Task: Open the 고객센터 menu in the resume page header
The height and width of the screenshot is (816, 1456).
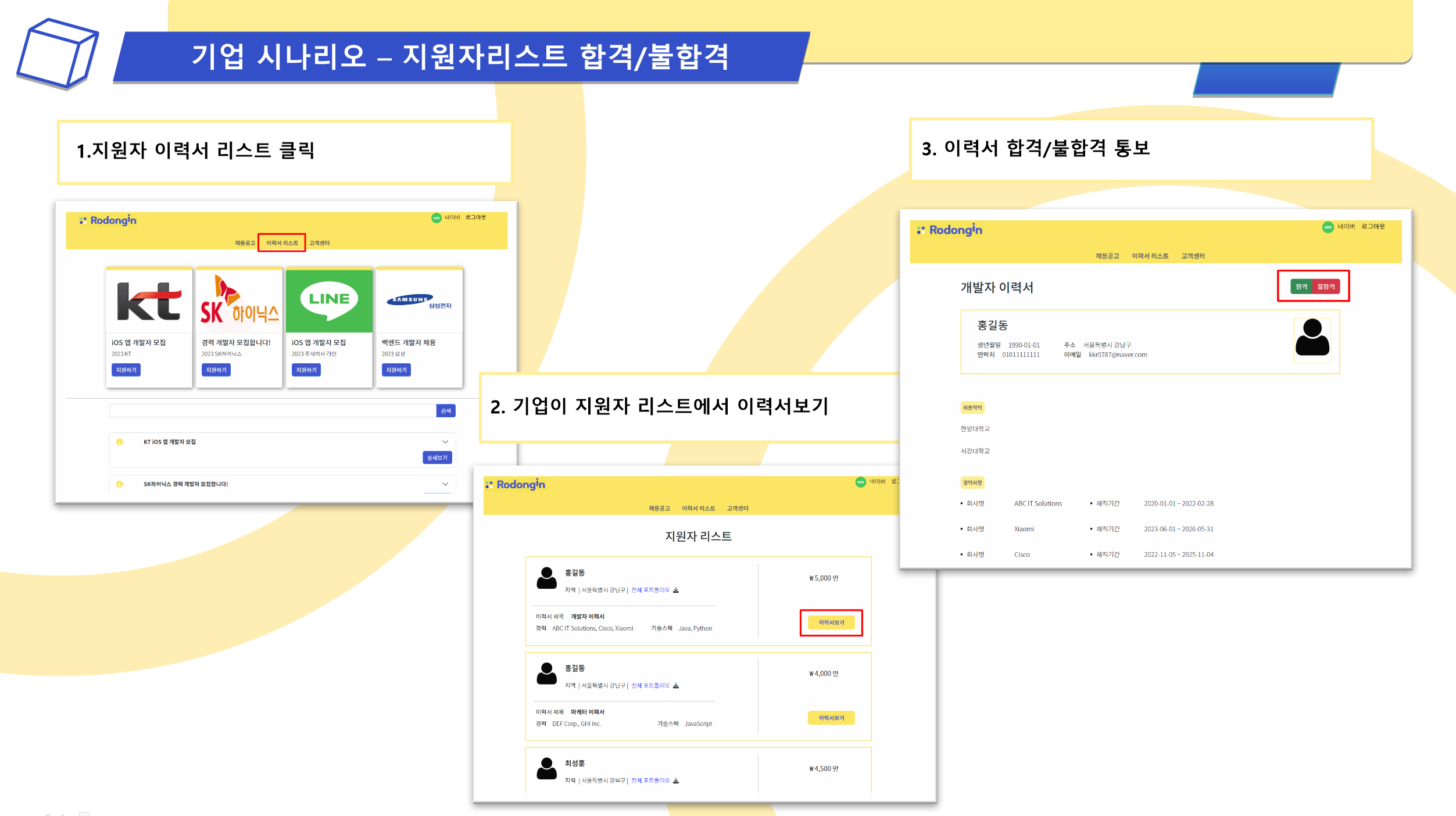Action: click(x=1193, y=256)
